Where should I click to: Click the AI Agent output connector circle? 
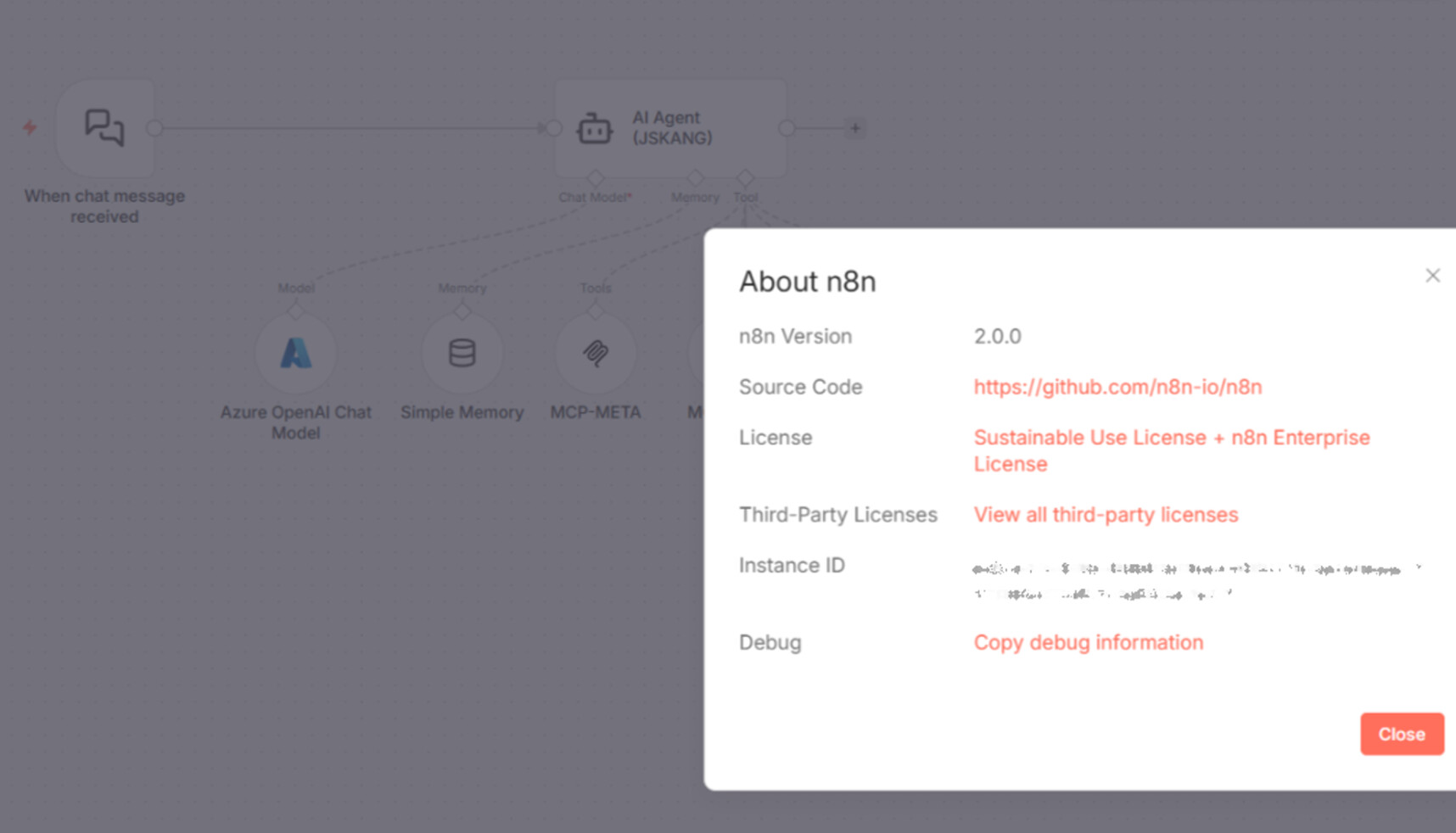(x=787, y=128)
